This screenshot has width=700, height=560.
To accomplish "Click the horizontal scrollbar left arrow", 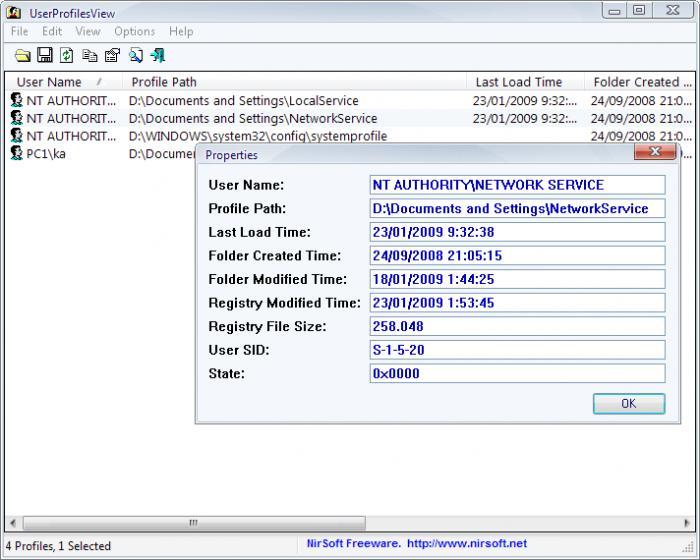I will [x=13, y=522].
